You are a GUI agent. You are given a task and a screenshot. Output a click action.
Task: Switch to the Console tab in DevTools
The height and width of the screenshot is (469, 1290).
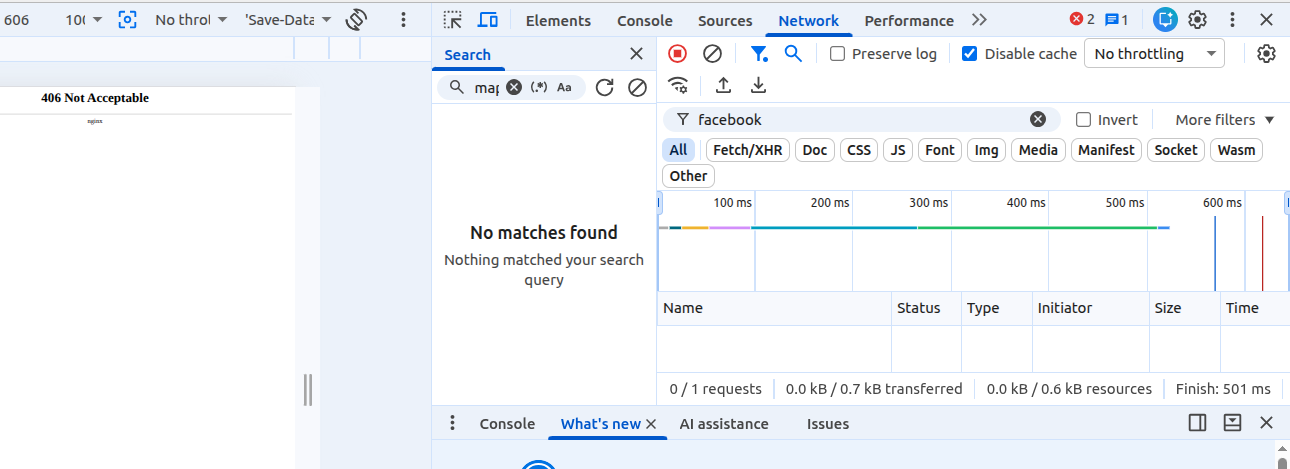[644, 20]
